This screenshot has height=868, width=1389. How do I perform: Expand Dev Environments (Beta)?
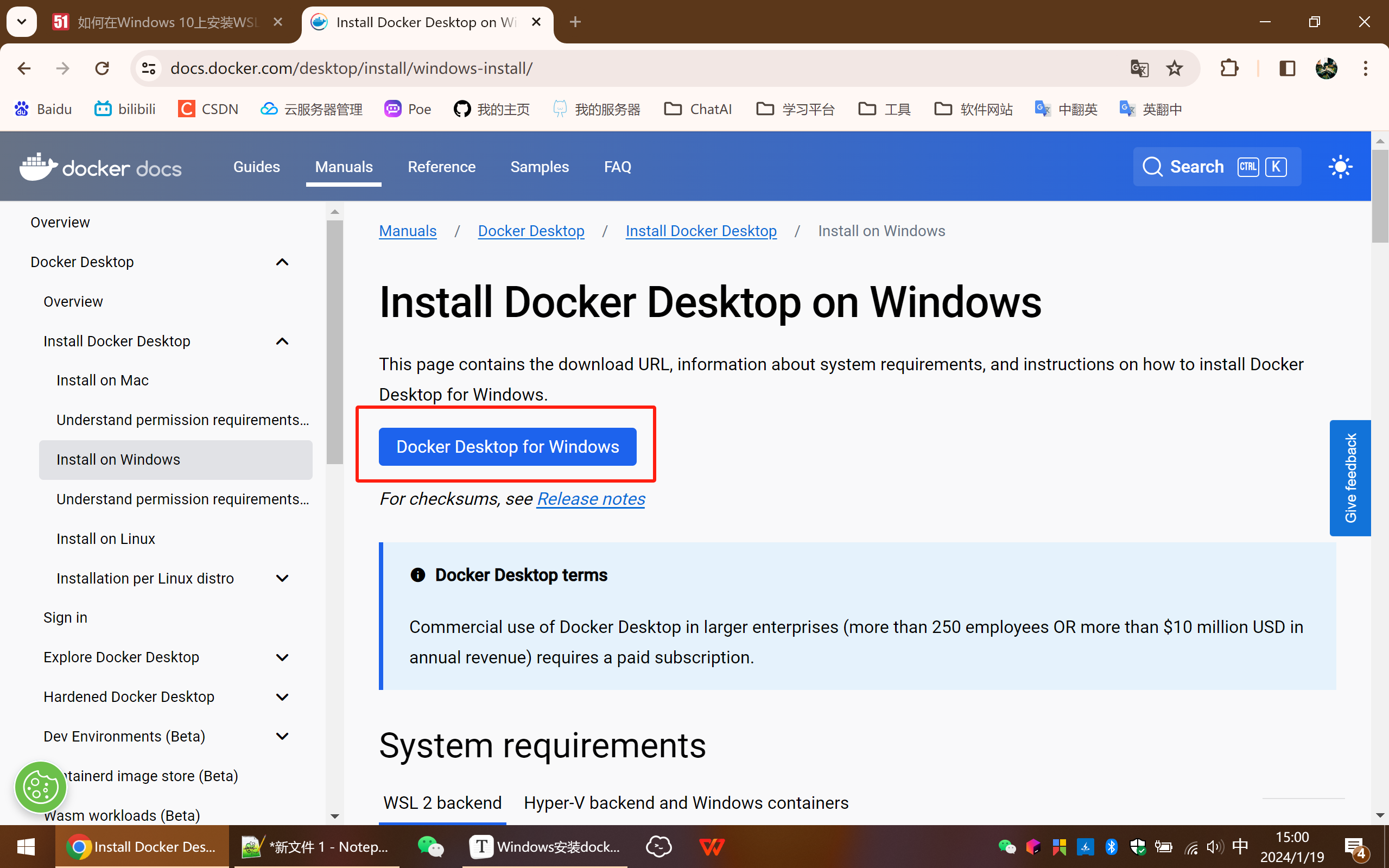282,736
